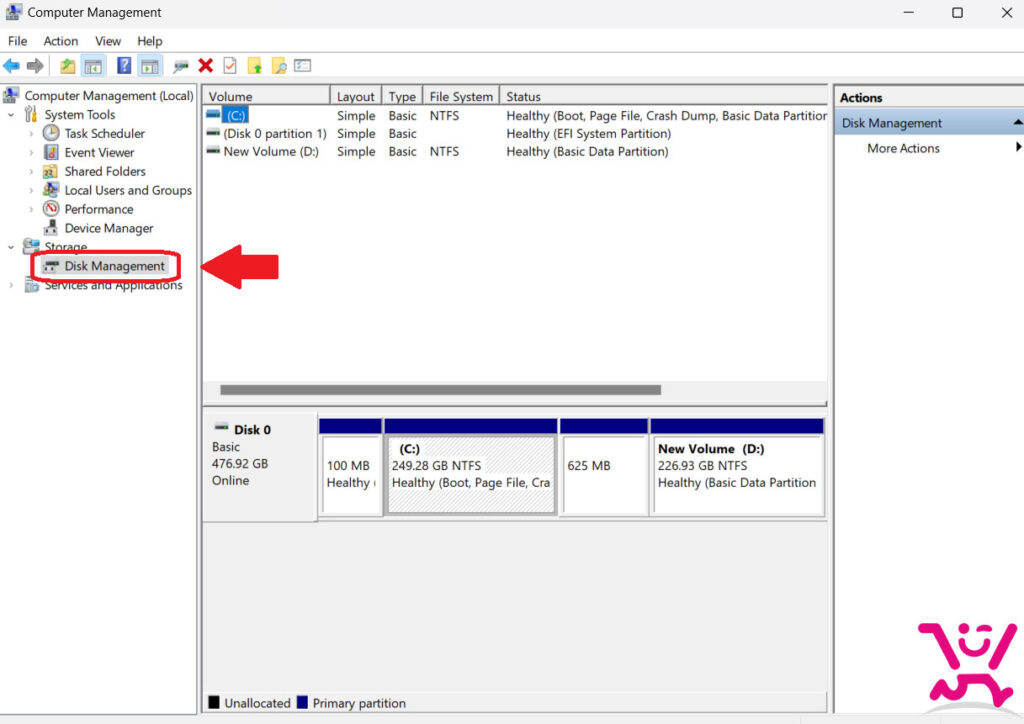Select Device Manager in the tree

(109, 228)
